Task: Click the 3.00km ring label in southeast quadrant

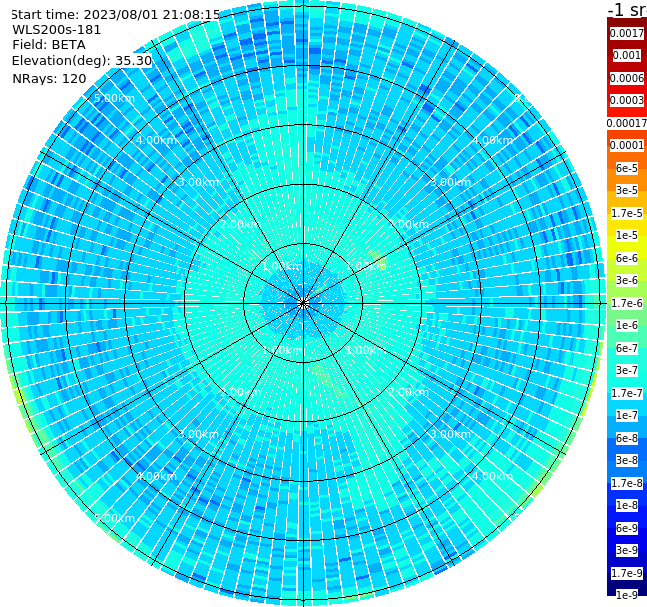Action: 450,434
